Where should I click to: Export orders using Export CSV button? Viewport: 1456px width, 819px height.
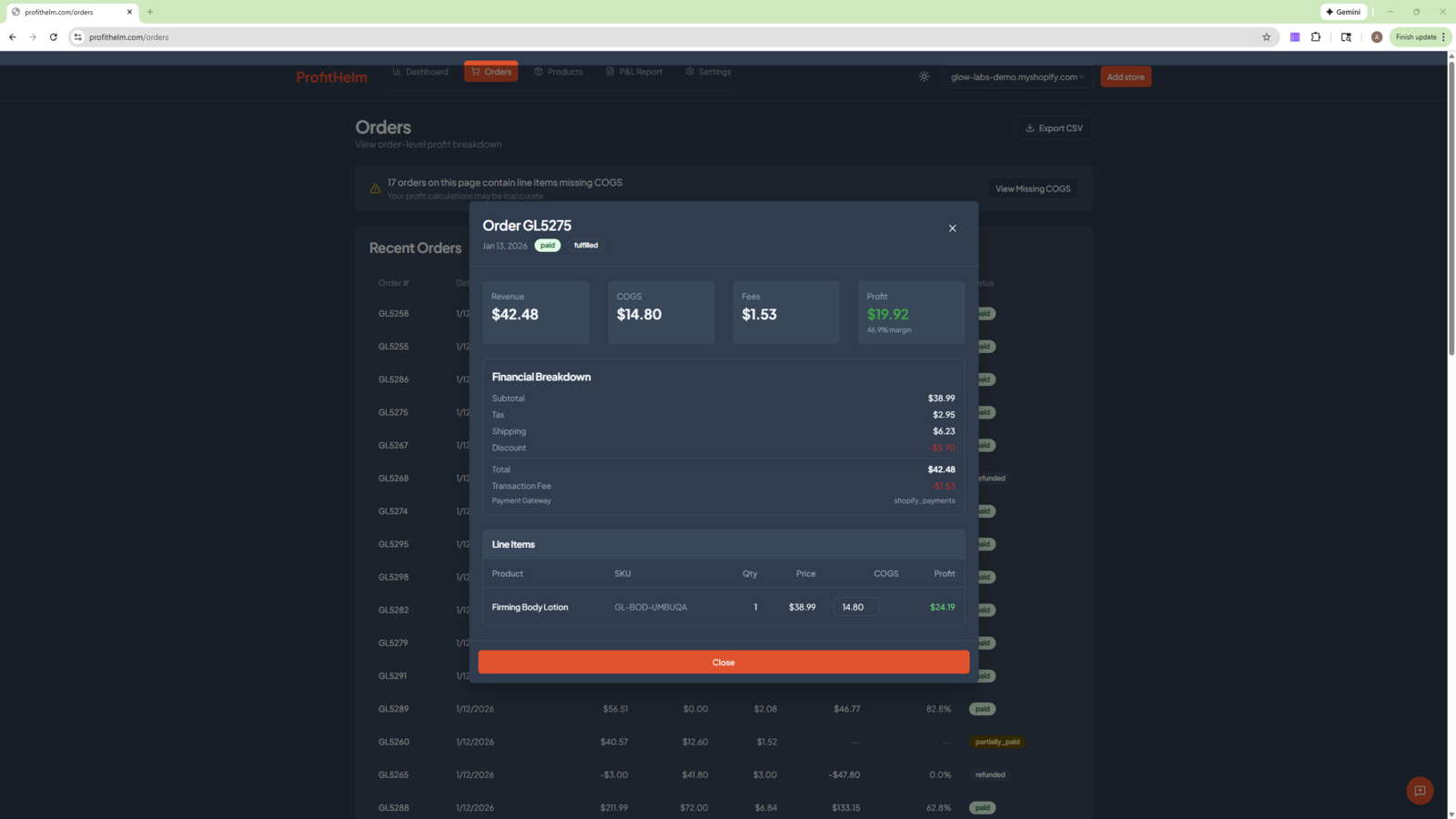1054,128
